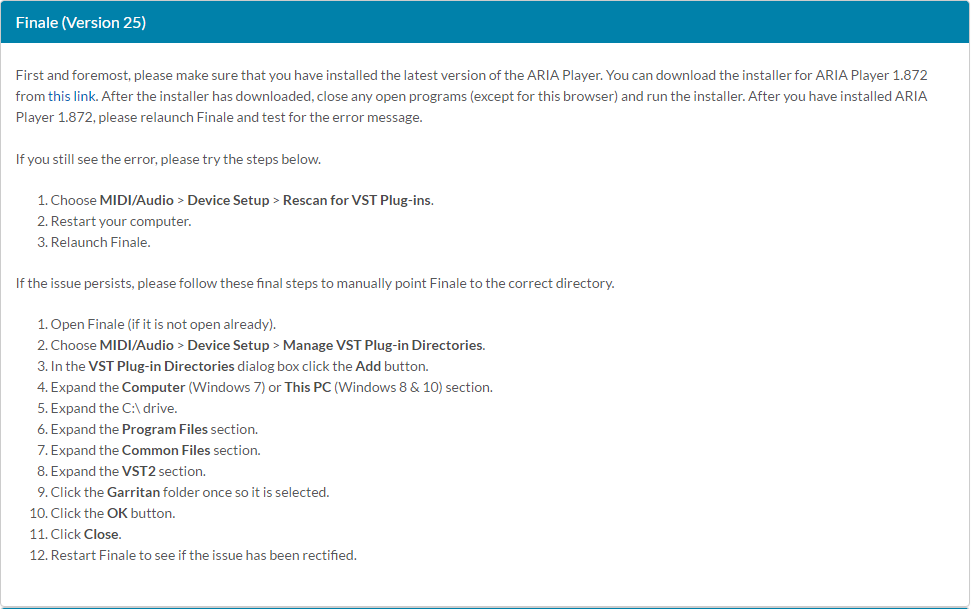Click the bold 'Add' word in step three

click(x=368, y=366)
